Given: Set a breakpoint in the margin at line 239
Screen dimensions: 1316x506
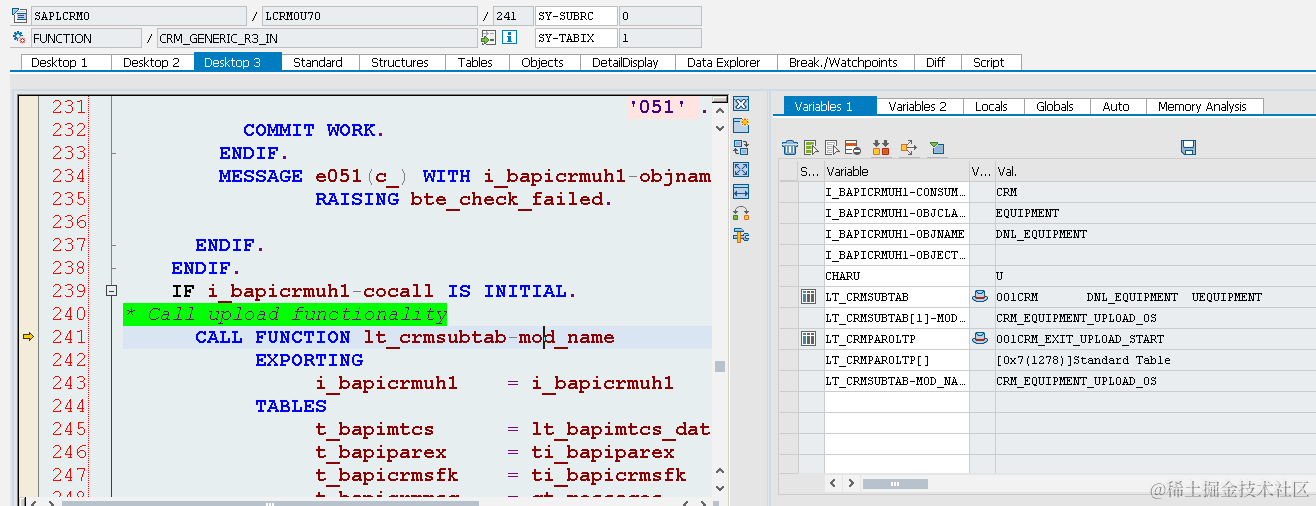Looking at the screenshot, I should pos(28,291).
